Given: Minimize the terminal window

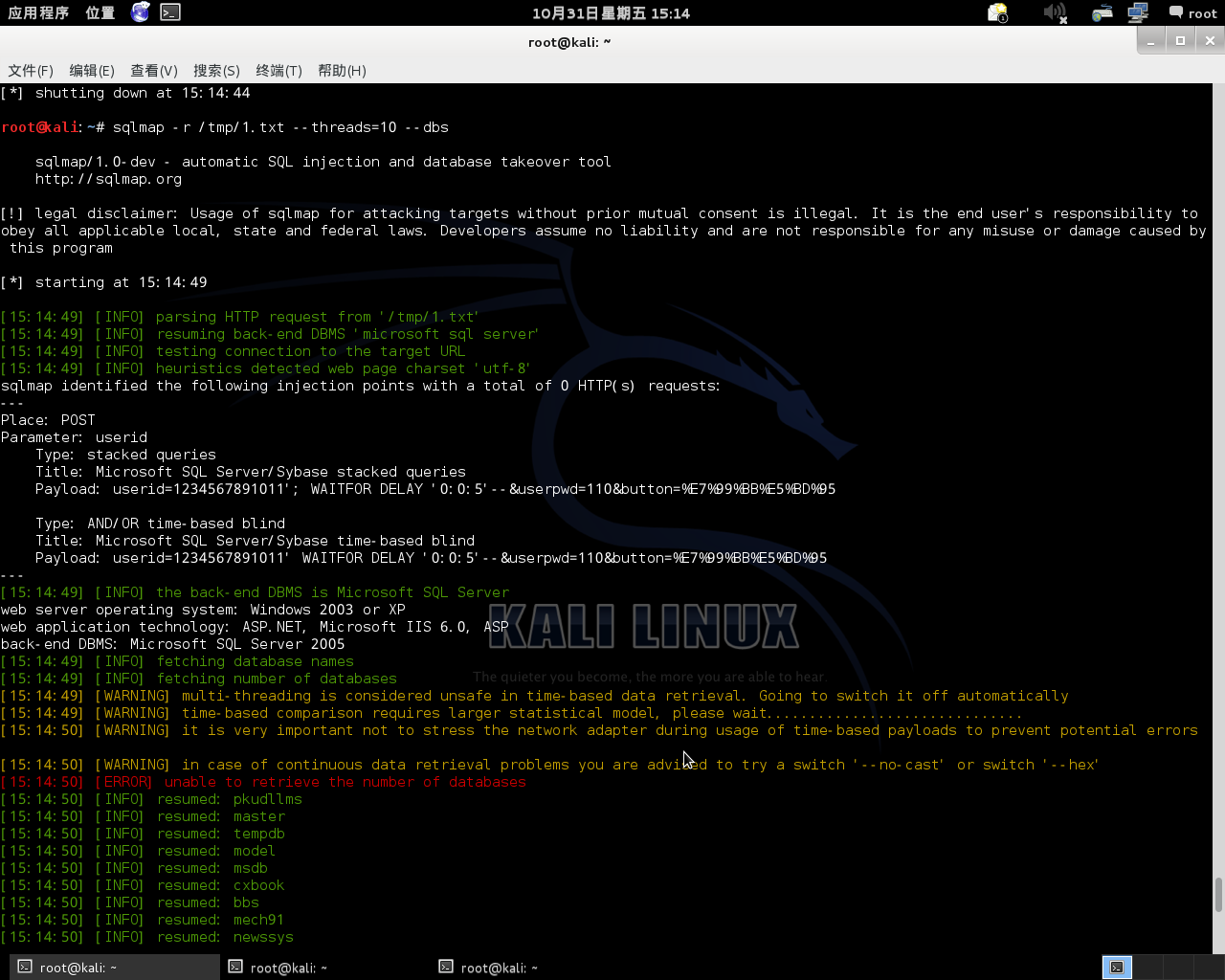Looking at the screenshot, I should pyautogui.click(x=1151, y=40).
